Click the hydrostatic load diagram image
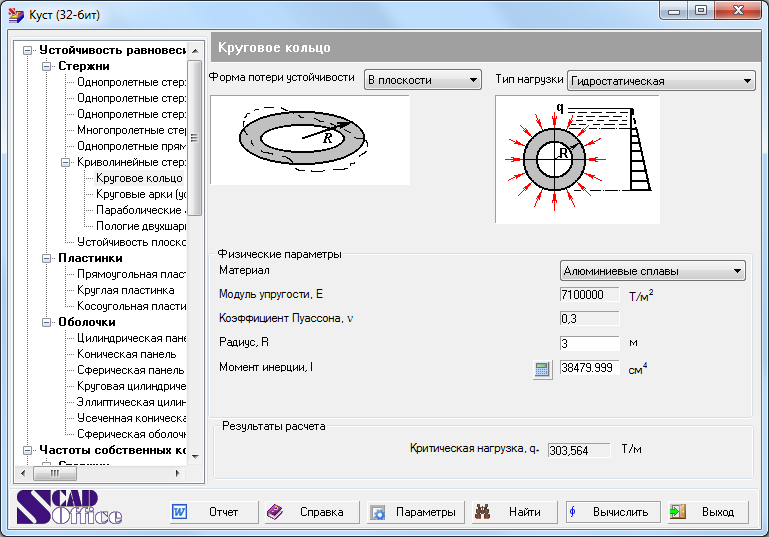Viewport: 769px width, 537px height. 577,159
